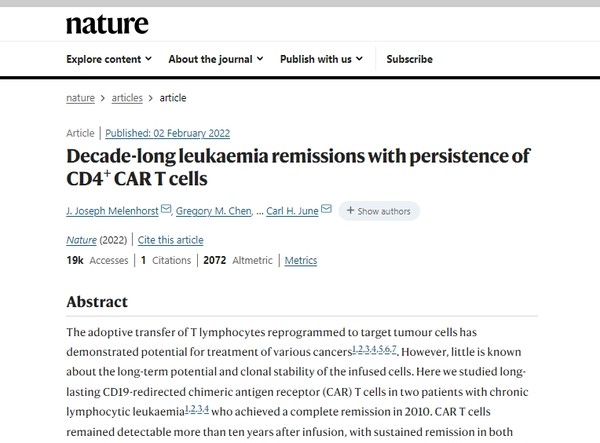600x443 pixels.
Task: Click Published: 02 February 2022 link
Action: click(168, 133)
